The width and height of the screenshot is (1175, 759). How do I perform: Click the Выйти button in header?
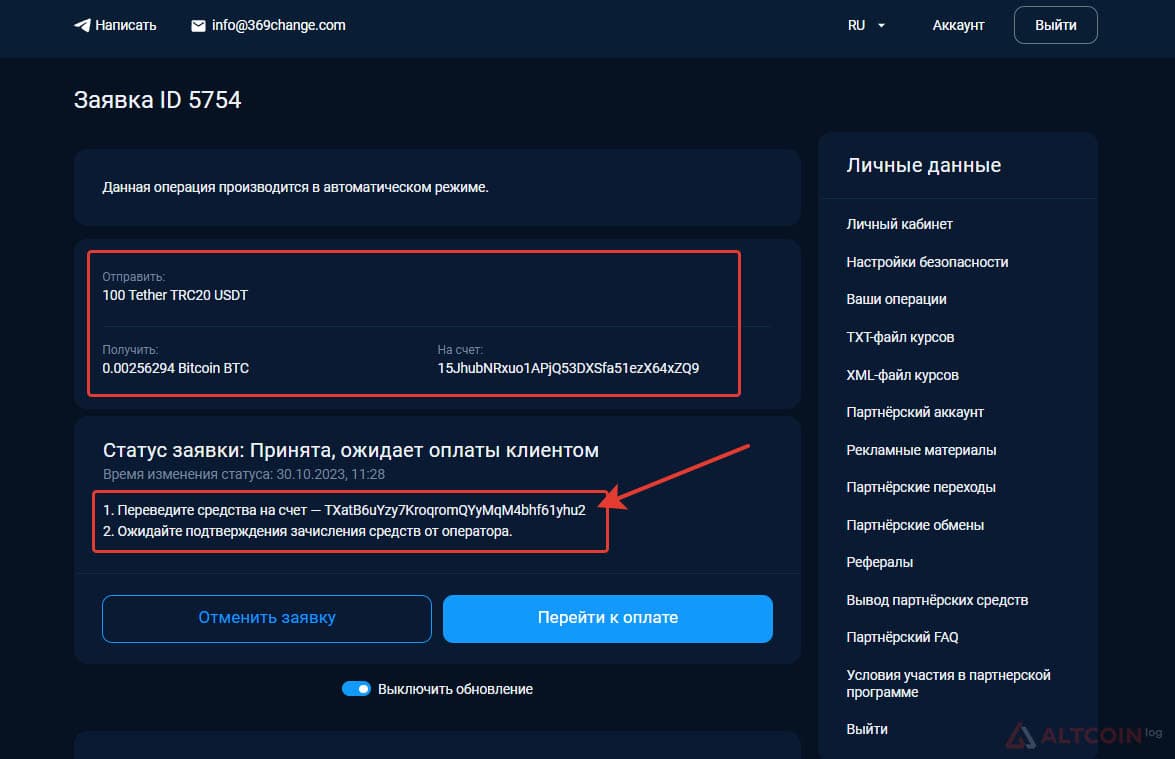pyautogui.click(x=1055, y=25)
